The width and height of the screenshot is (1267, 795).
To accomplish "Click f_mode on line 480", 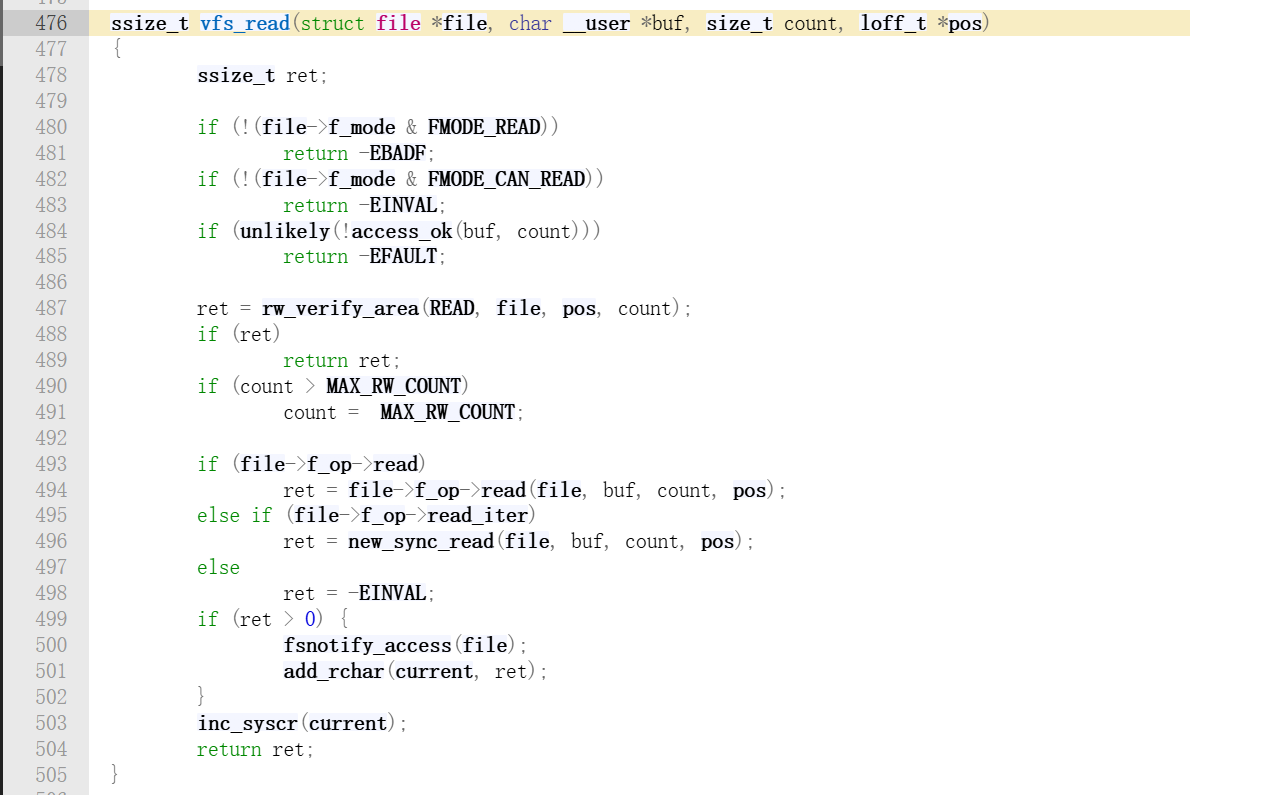I will pos(362,127).
